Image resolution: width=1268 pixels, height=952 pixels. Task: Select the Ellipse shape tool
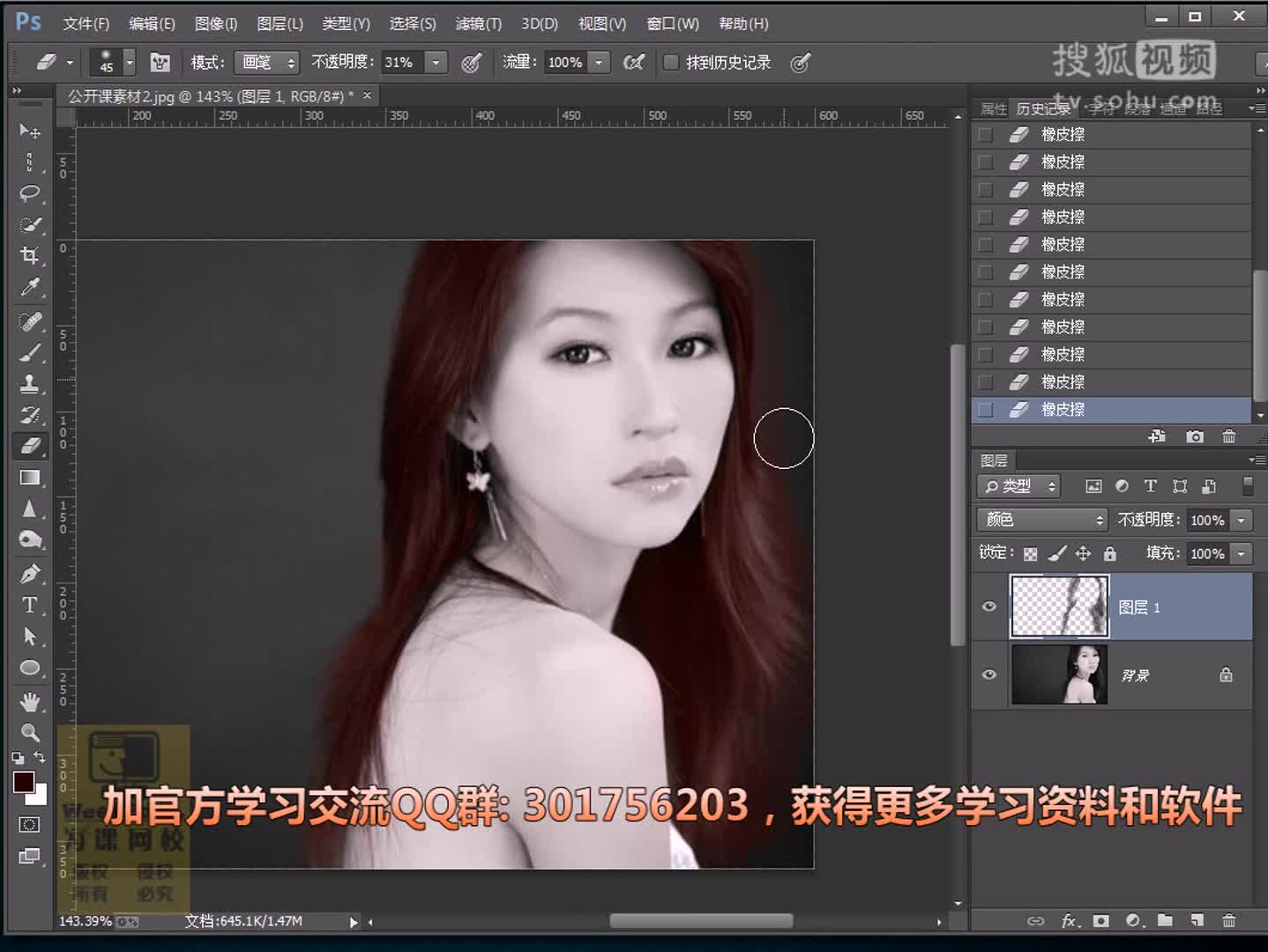tap(30, 668)
